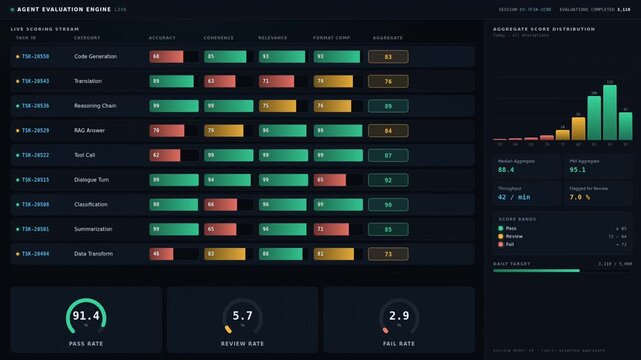Click aggregate badge 87 for Tool Call
641x360 pixels.
pos(388,155)
